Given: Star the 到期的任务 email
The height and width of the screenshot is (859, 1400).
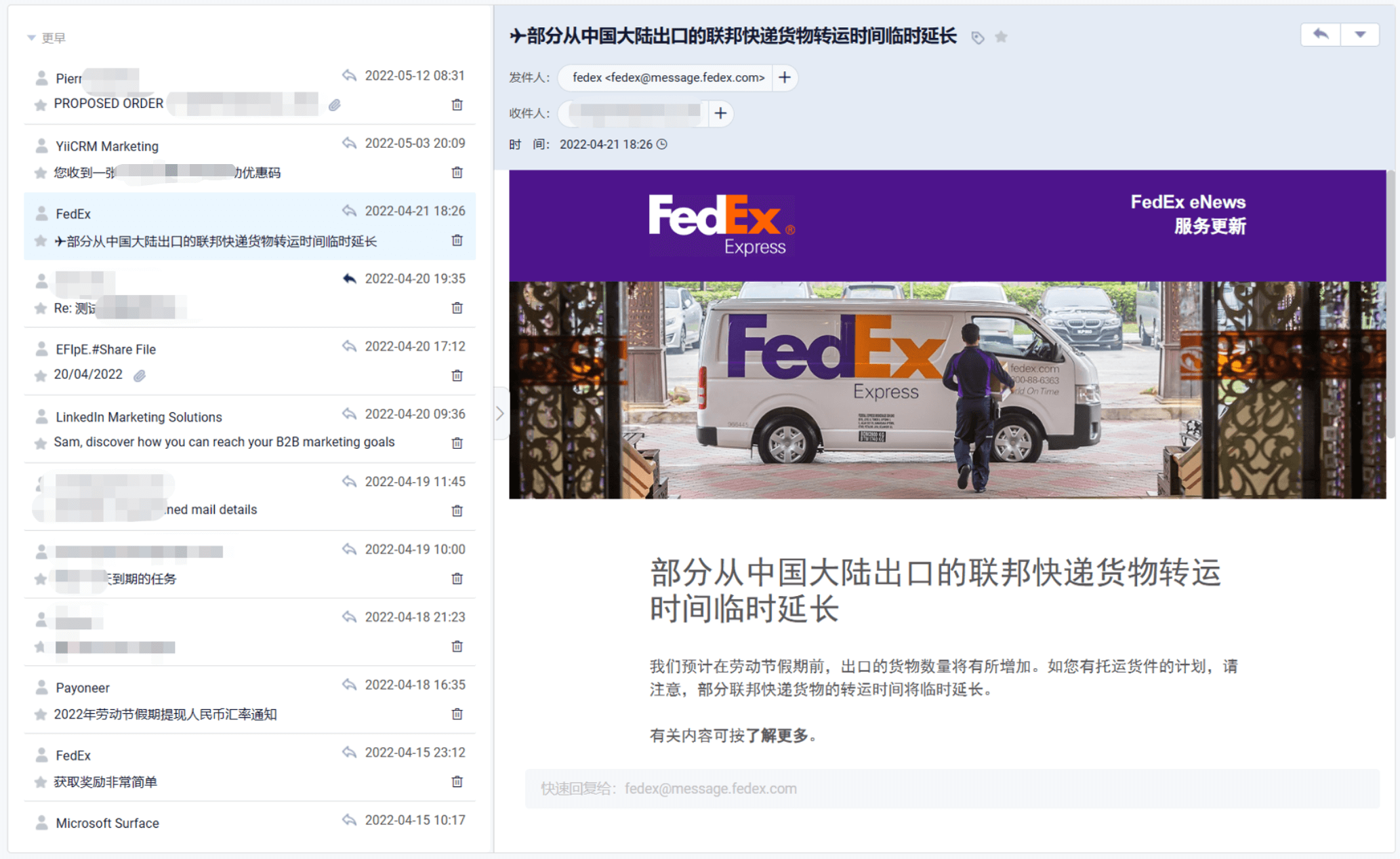Looking at the screenshot, I should pyautogui.click(x=41, y=579).
